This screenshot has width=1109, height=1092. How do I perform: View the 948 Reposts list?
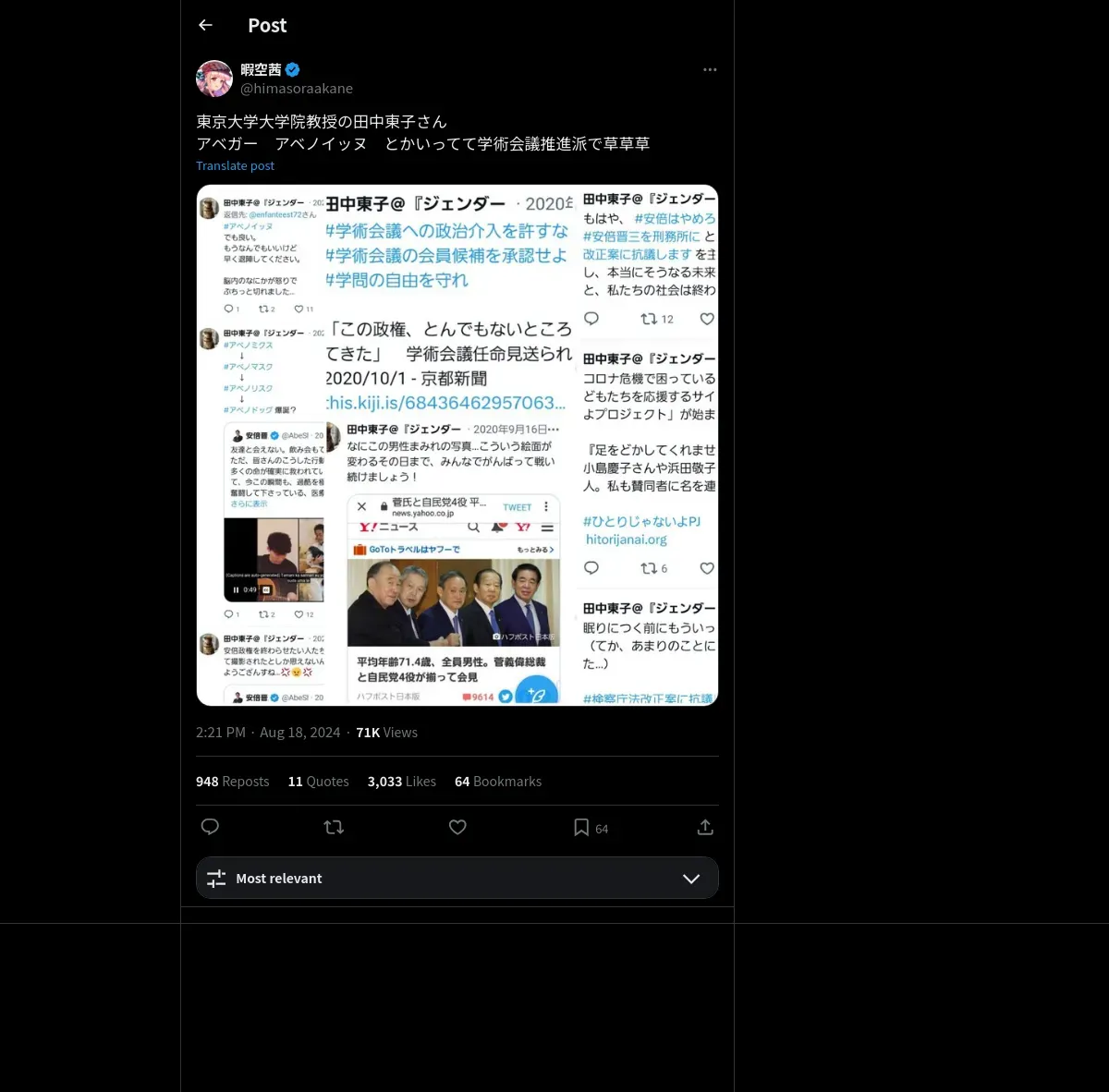coord(233,782)
